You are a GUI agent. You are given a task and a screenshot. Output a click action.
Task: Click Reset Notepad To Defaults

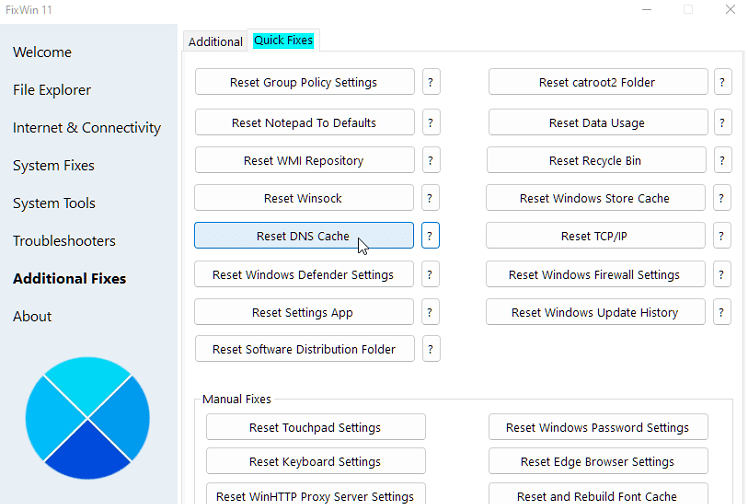click(x=304, y=123)
